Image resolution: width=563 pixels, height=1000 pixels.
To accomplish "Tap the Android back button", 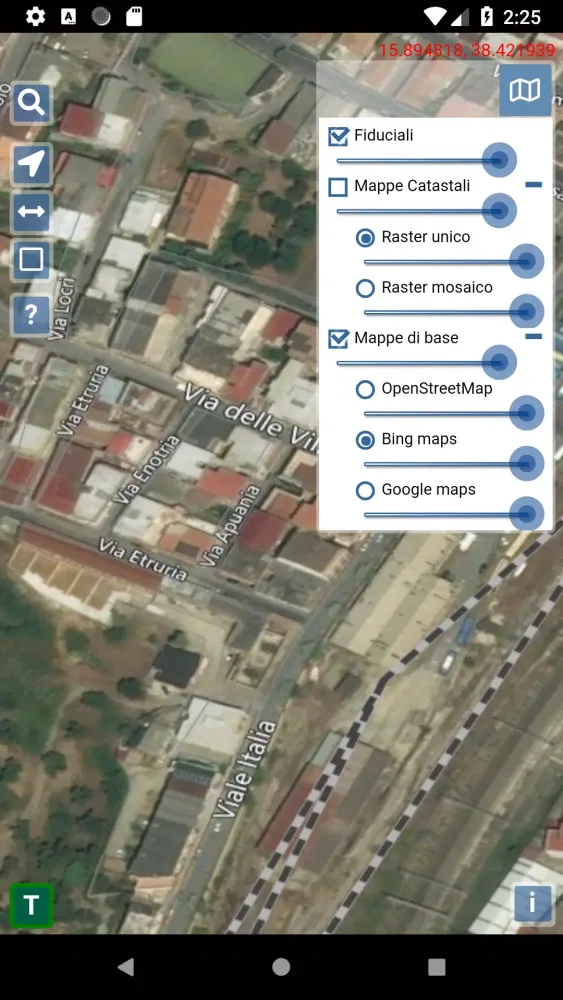I will coord(126,967).
